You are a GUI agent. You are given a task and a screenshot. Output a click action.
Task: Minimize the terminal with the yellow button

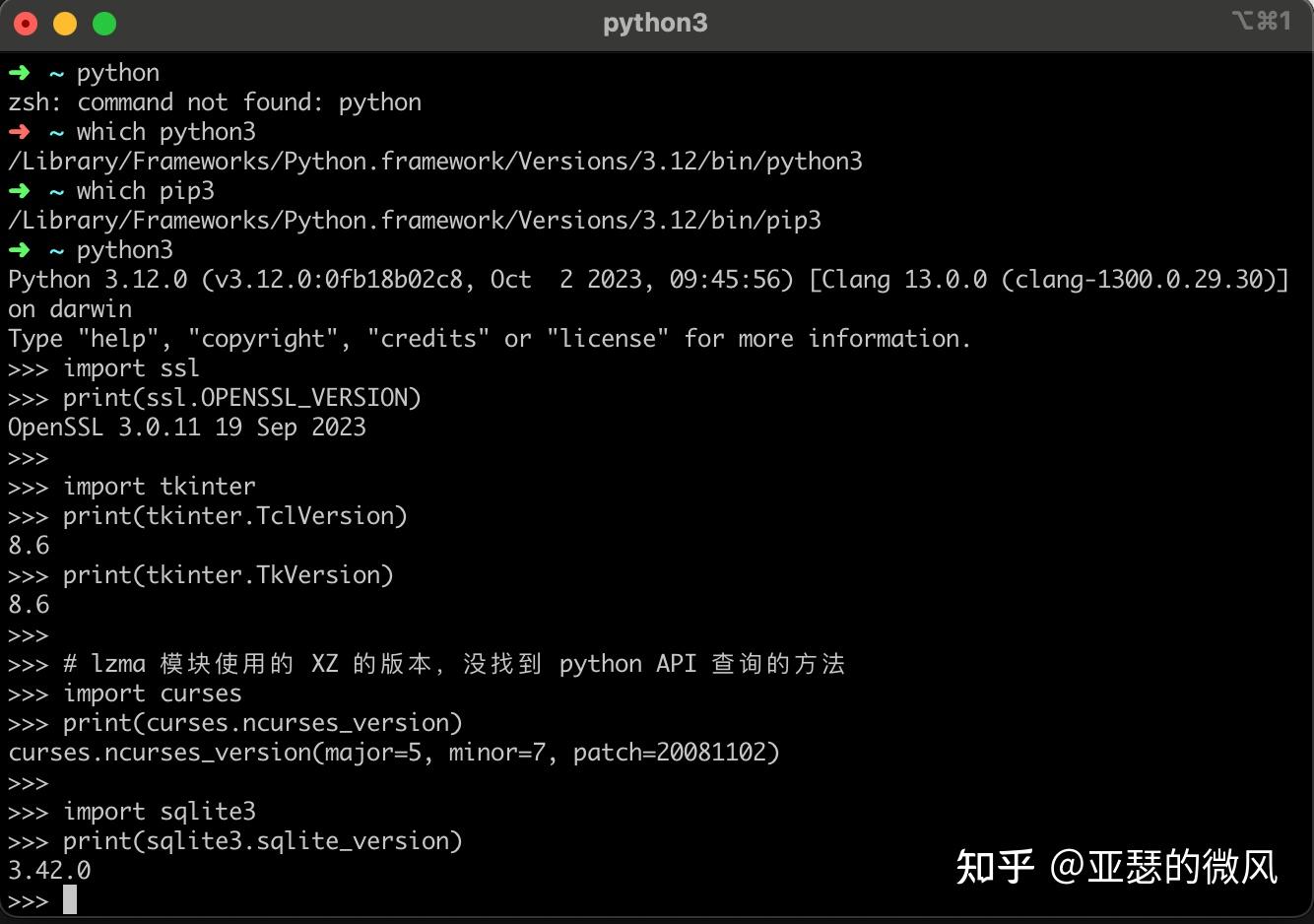point(65,24)
